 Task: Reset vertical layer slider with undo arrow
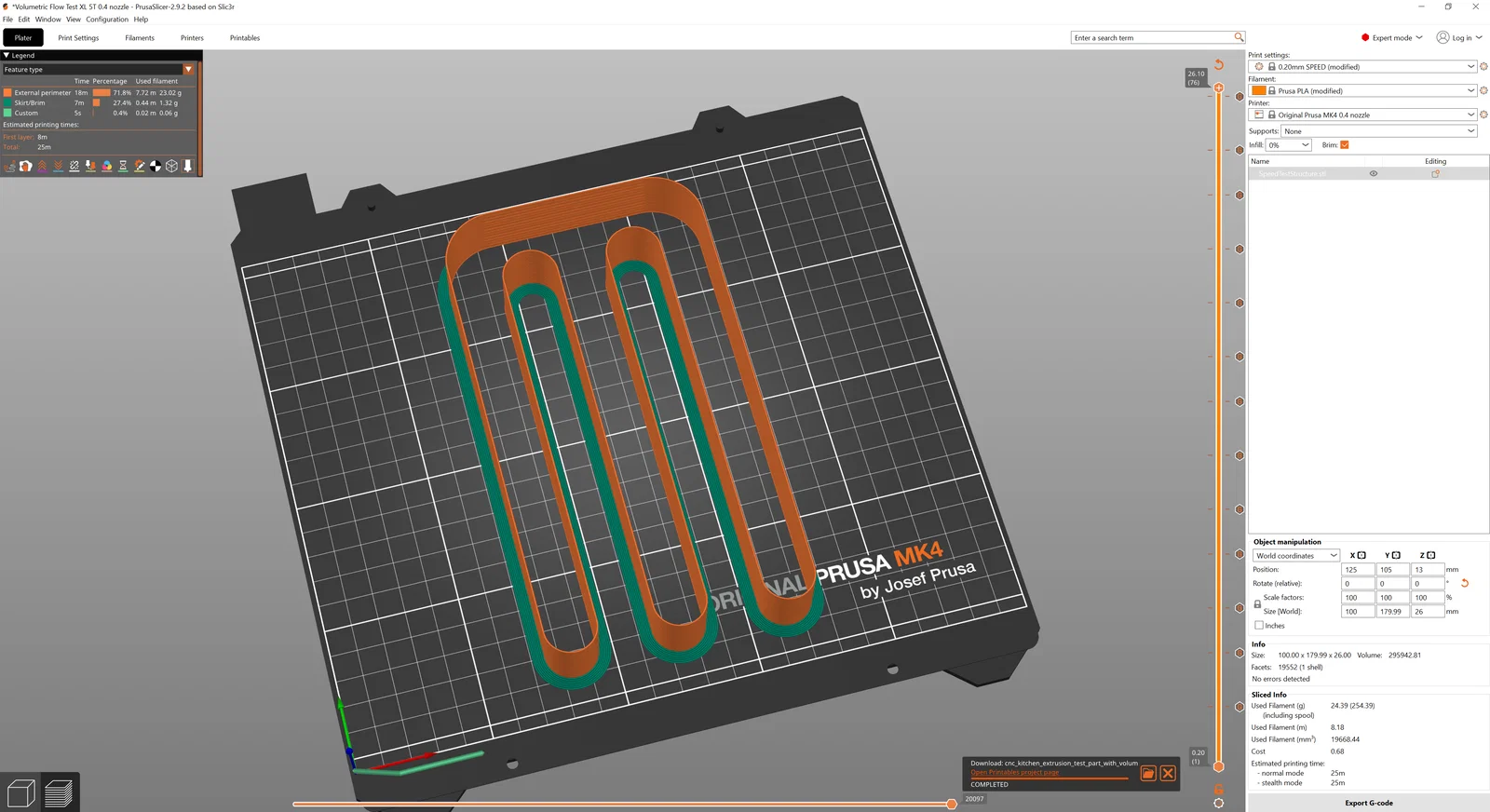(1218, 65)
